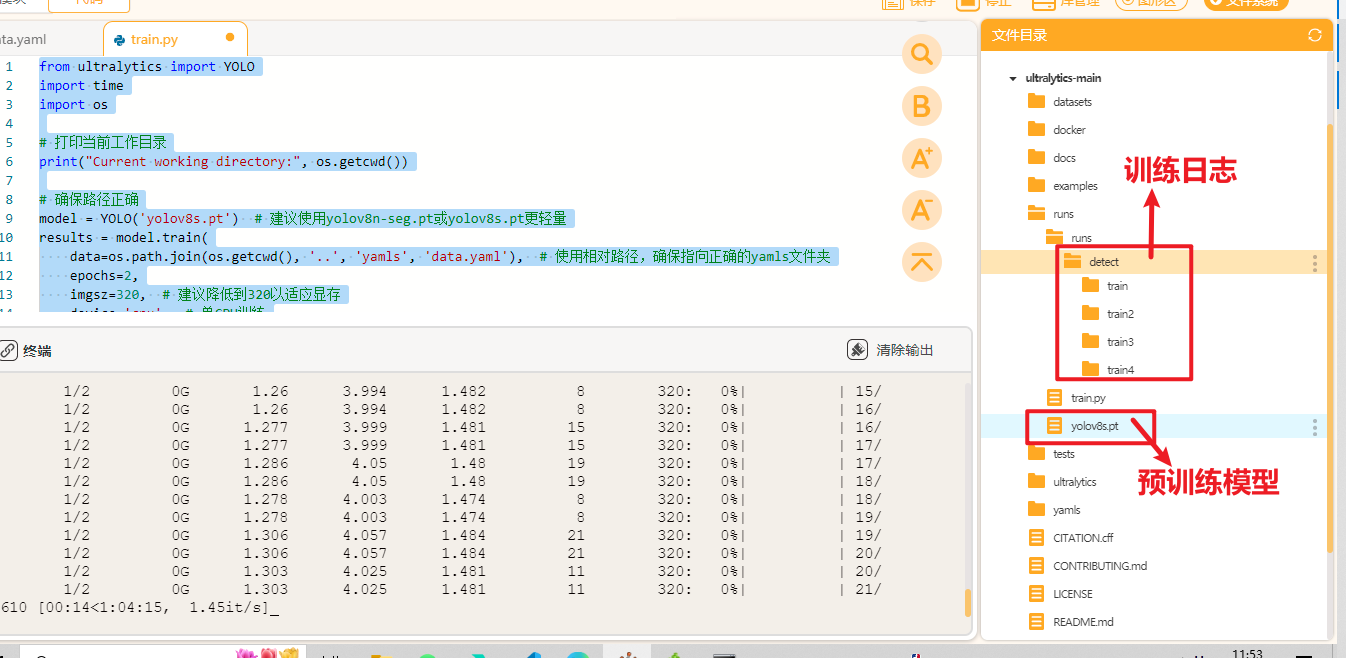Decrease editor font size with A- icon
Viewport: 1346px width, 658px height.
pyautogui.click(x=922, y=210)
